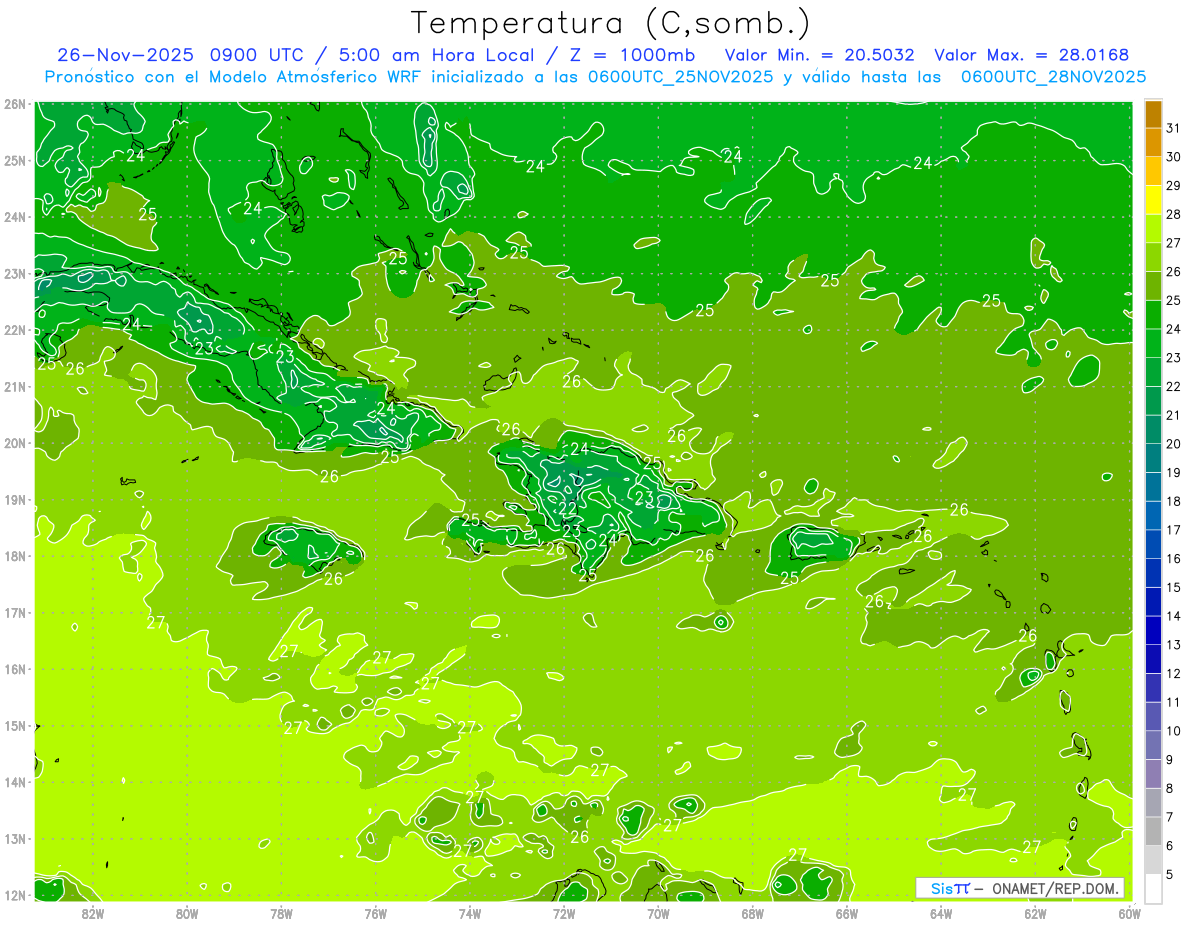Screen dimensions: 1200x927
Task: Click the color bar label '15'
Action: [1174, 587]
